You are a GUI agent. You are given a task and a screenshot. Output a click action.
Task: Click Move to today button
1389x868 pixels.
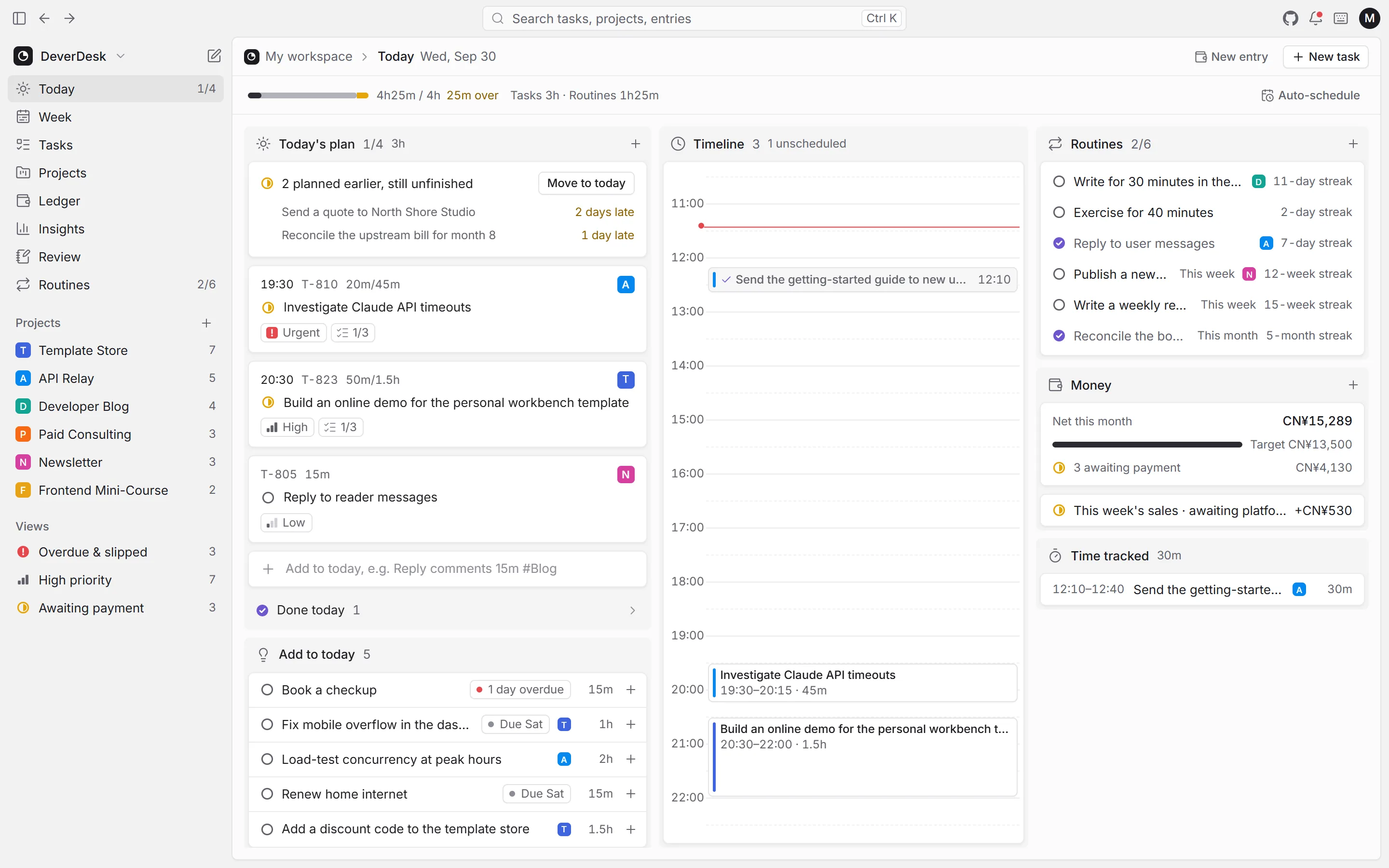coord(586,183)
